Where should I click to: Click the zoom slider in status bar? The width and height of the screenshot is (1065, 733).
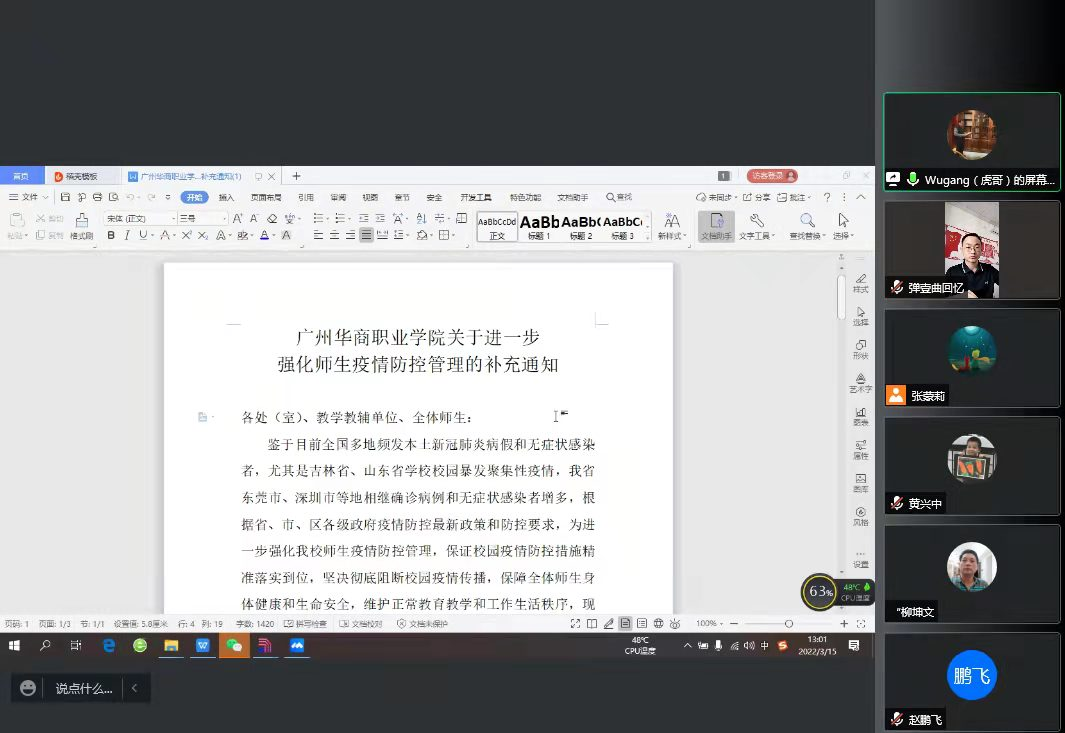click(788, 624)
